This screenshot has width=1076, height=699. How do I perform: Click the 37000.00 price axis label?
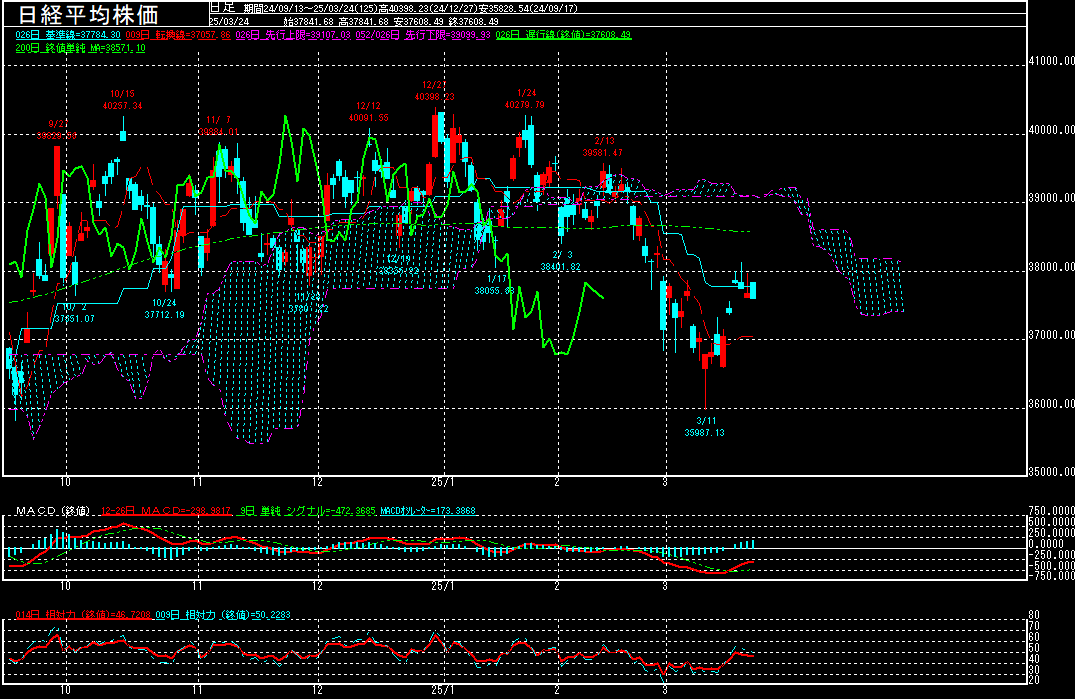coord(1052,335)
